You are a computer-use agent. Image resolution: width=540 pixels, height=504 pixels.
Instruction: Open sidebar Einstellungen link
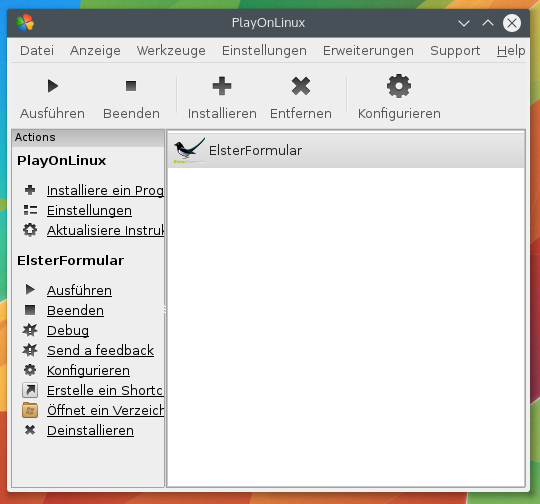click(89, 210)
